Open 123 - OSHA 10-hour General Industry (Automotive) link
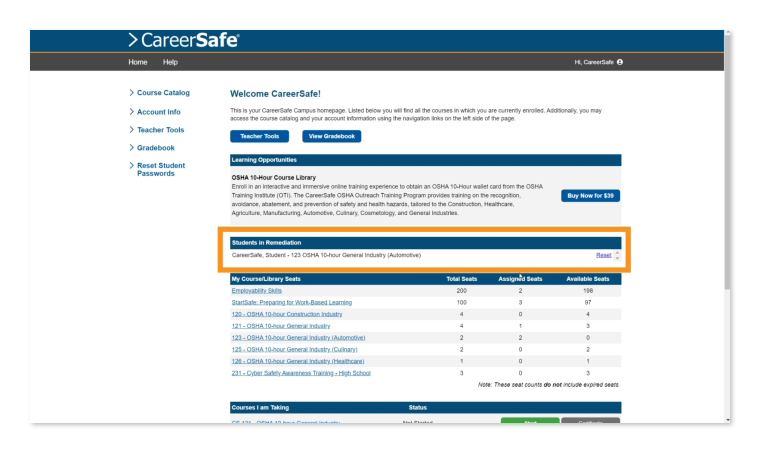The height and width of the screenshot is (453, 760). [x=298, y=338]
